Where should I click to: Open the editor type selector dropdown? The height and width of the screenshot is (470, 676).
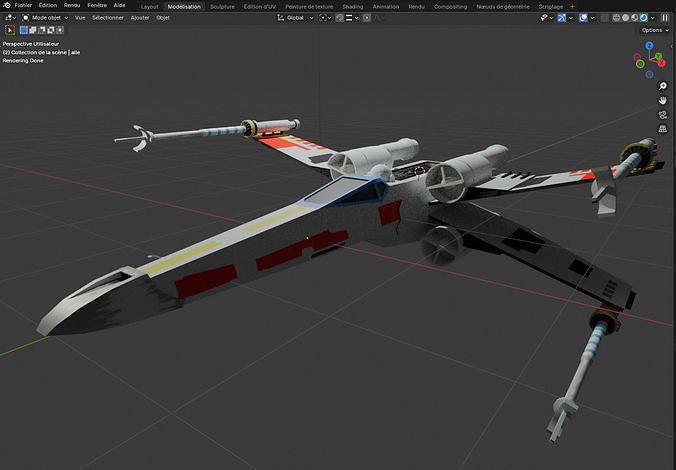coord(10,18)
